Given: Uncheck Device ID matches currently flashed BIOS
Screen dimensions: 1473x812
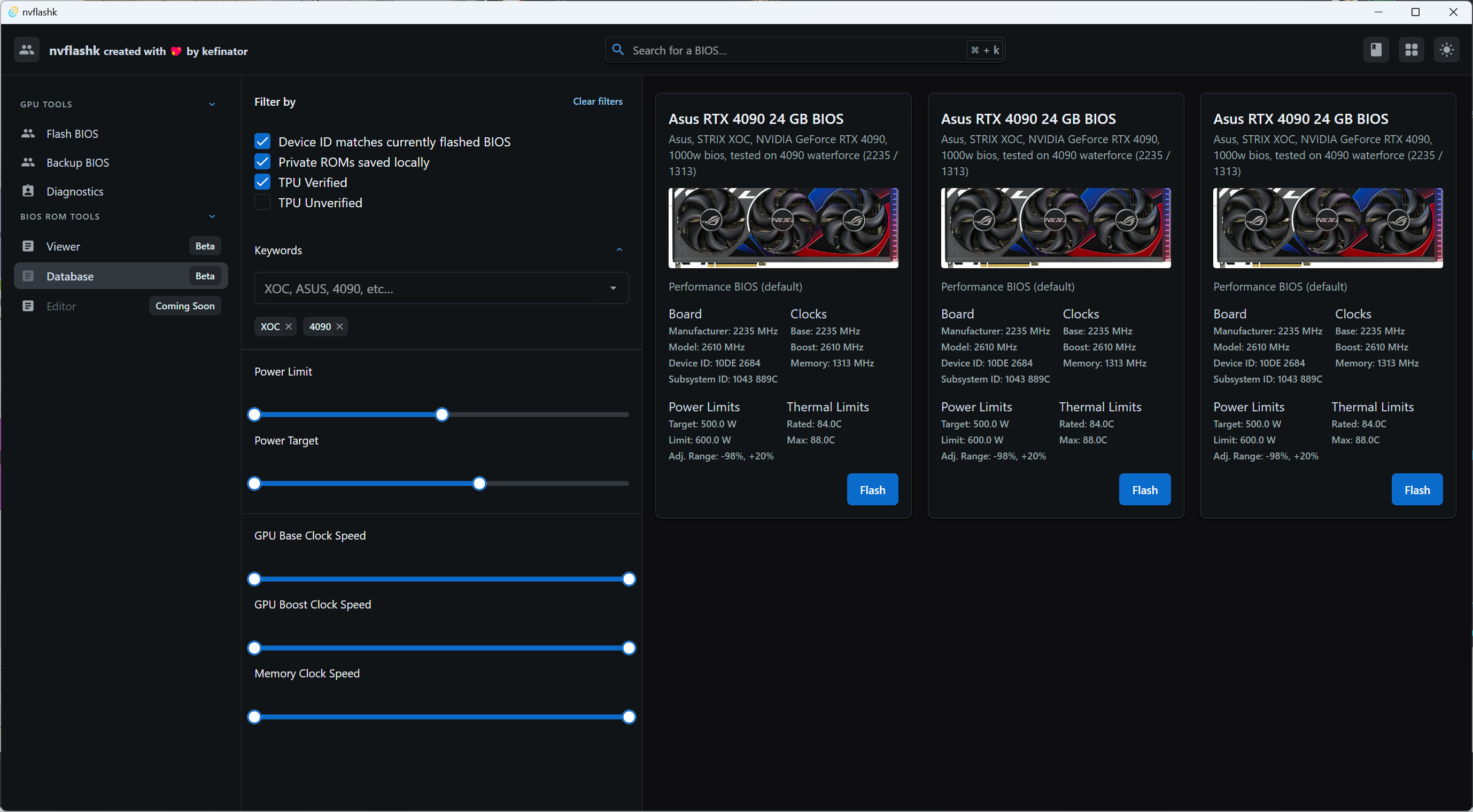Looking at the screenshot, I should click(262, 141).
